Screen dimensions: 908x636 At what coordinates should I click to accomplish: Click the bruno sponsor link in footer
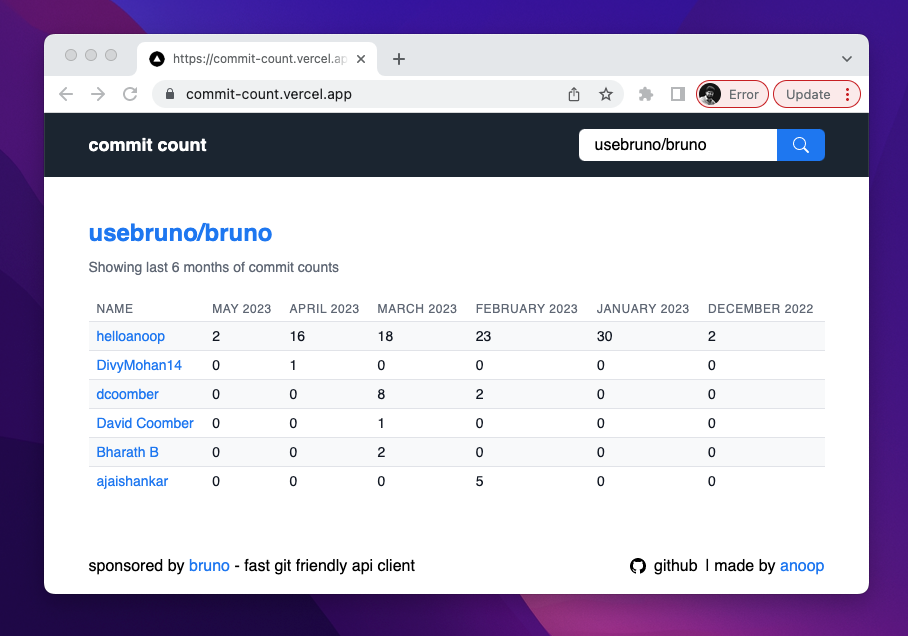point(209,565)
